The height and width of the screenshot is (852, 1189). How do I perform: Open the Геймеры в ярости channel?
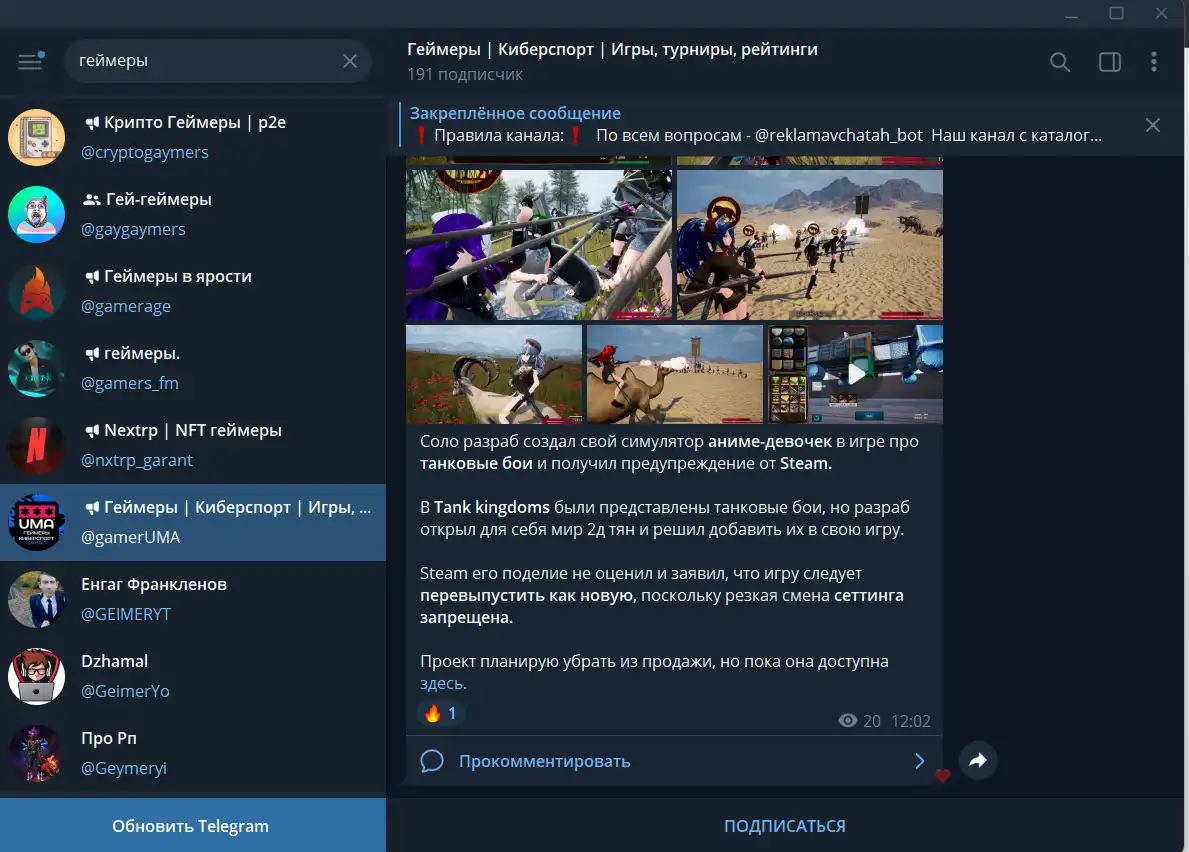pyautogui.click(x=193, y=291)
